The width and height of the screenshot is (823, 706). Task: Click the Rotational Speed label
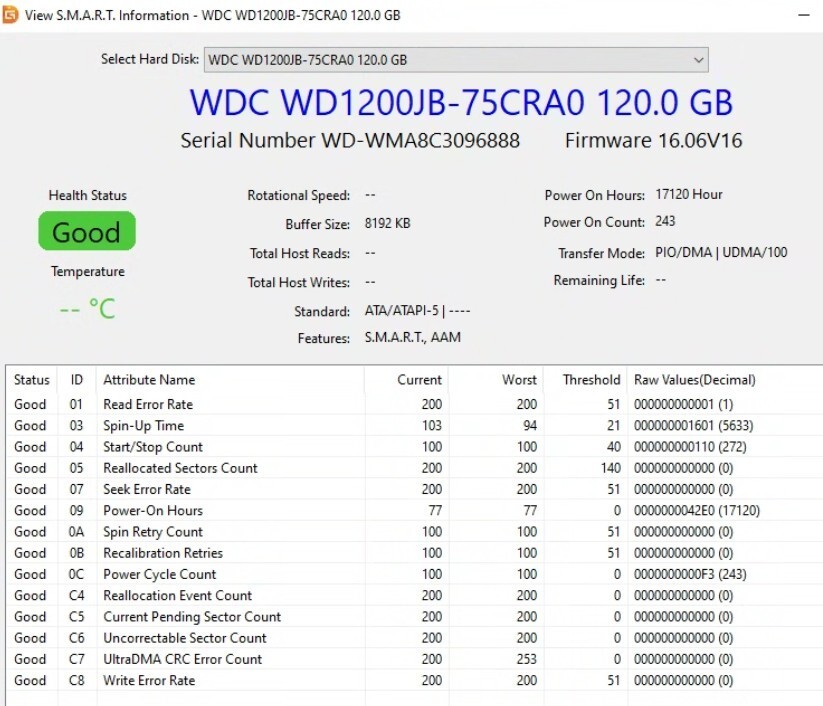click(x=299, y=195)
